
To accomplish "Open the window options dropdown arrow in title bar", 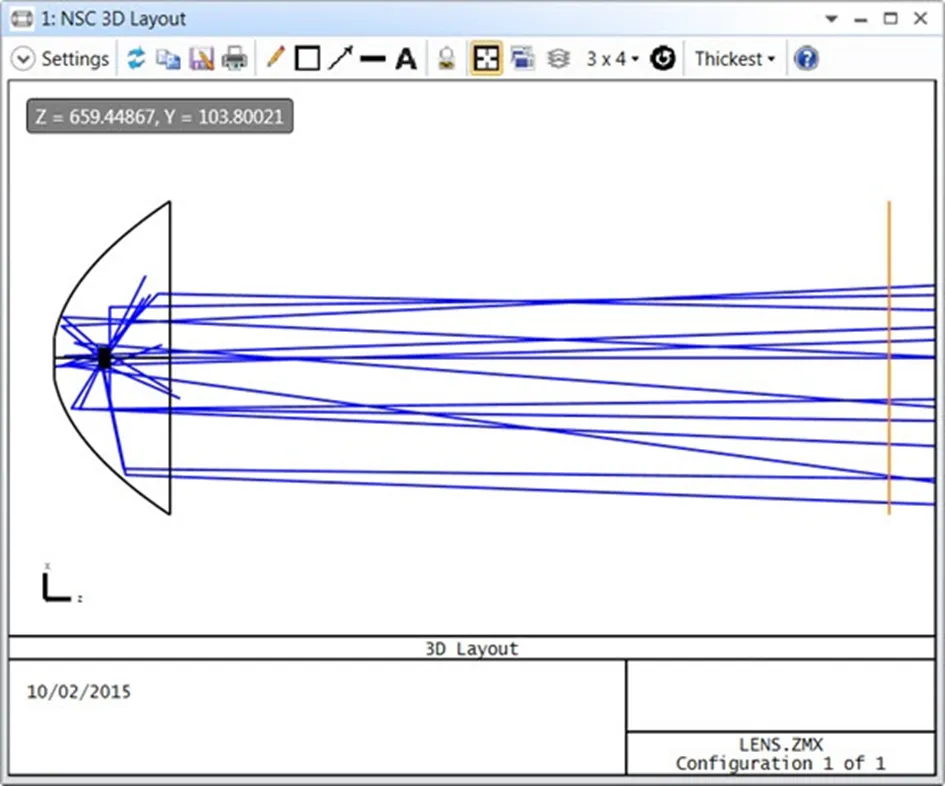I will pos(832,19).
